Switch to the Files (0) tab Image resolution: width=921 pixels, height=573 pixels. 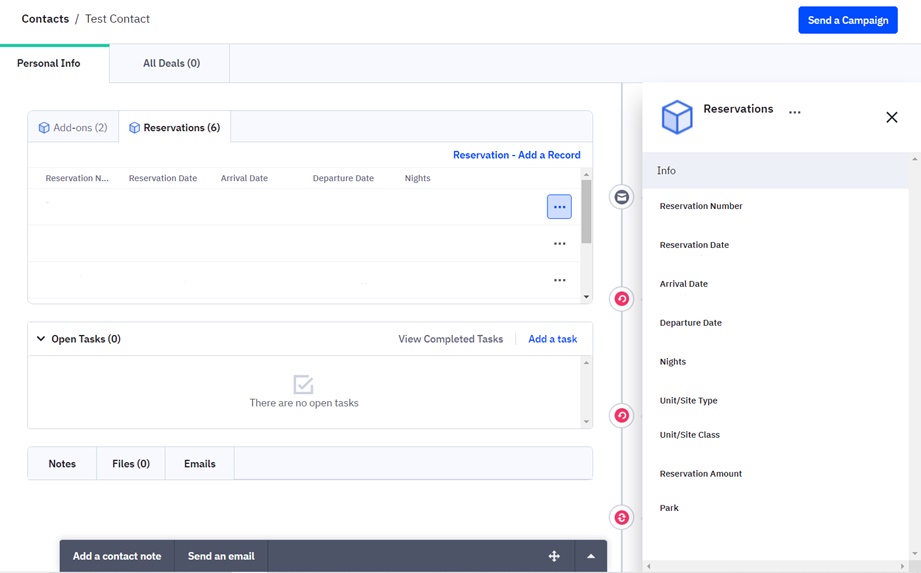coord(131,464)
